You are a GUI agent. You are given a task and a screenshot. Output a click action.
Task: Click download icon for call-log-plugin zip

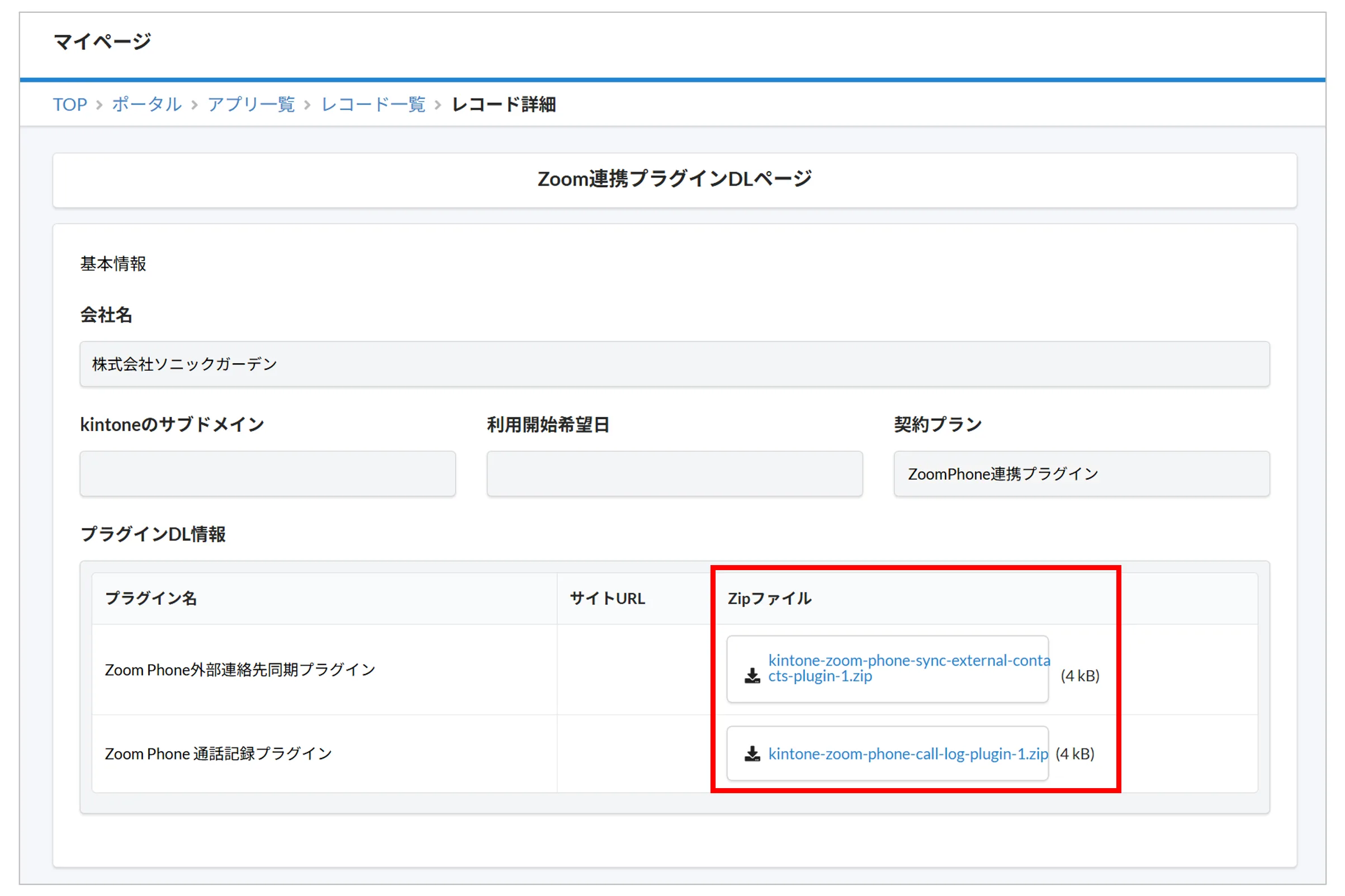[752, 753]
